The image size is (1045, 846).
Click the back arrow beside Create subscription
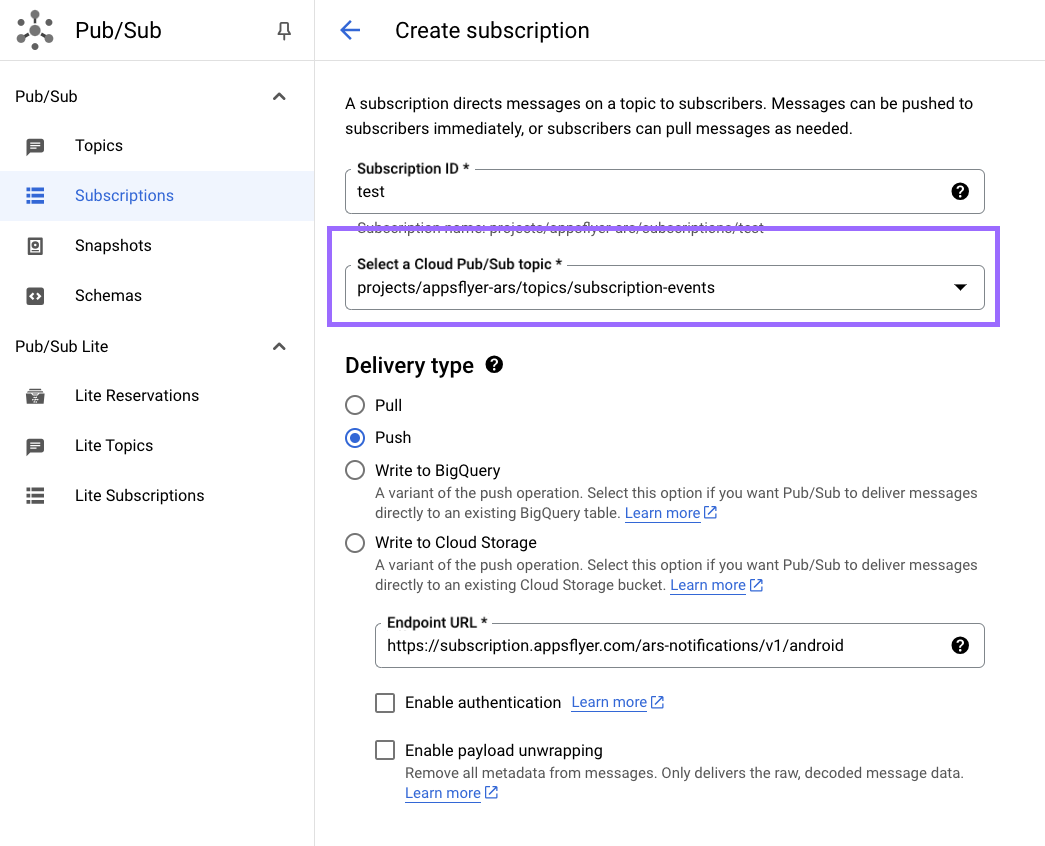point(350,30)
